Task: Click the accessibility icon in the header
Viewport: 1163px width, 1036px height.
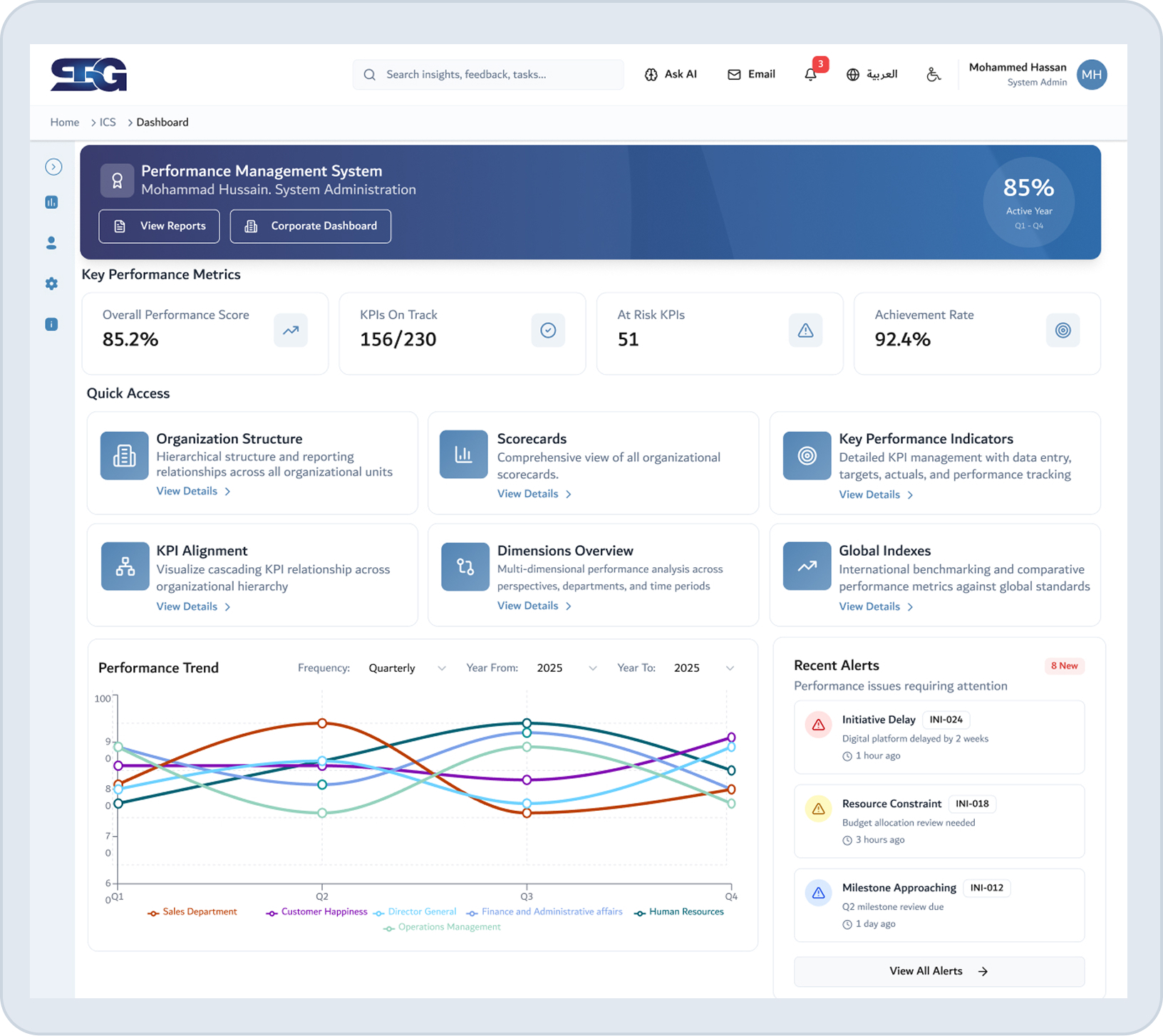Action: [934, 74]
